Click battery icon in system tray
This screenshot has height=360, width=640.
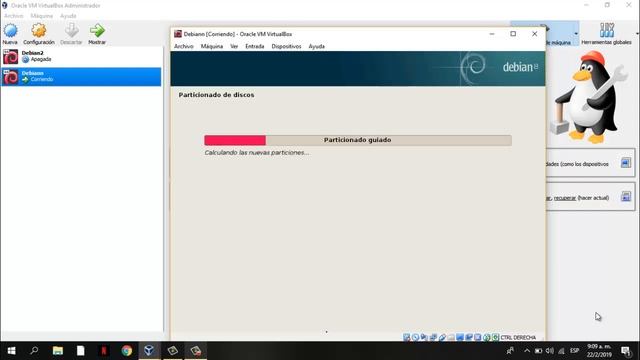(x=538, y=351)
